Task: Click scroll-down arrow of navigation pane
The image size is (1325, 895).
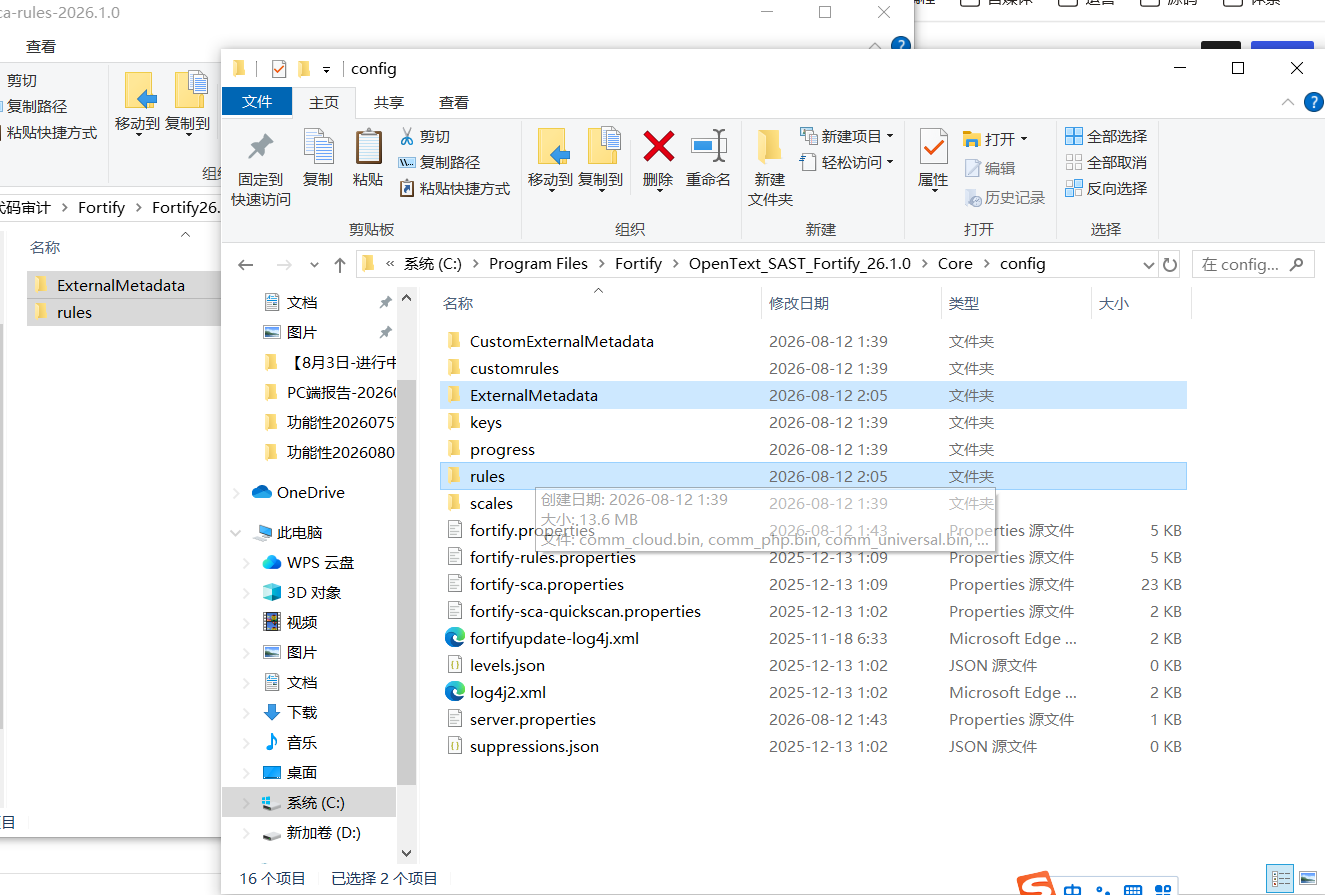Action: tap(406, 854)
